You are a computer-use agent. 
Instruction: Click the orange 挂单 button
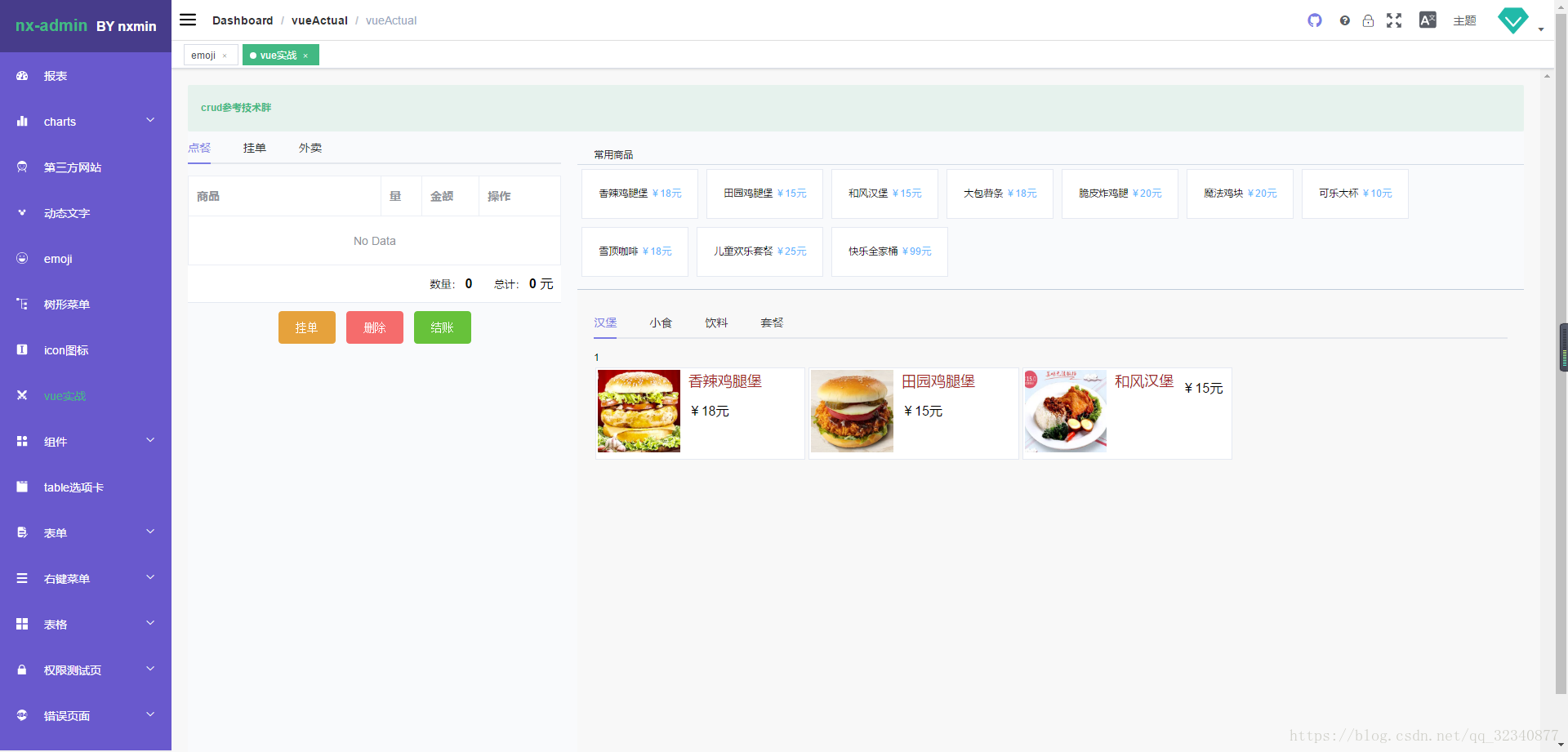pos(307,327)
